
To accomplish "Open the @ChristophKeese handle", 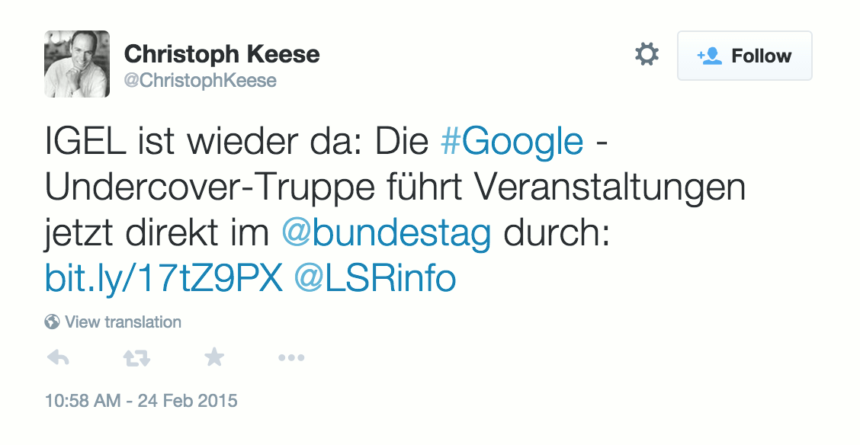I will 200,81.
